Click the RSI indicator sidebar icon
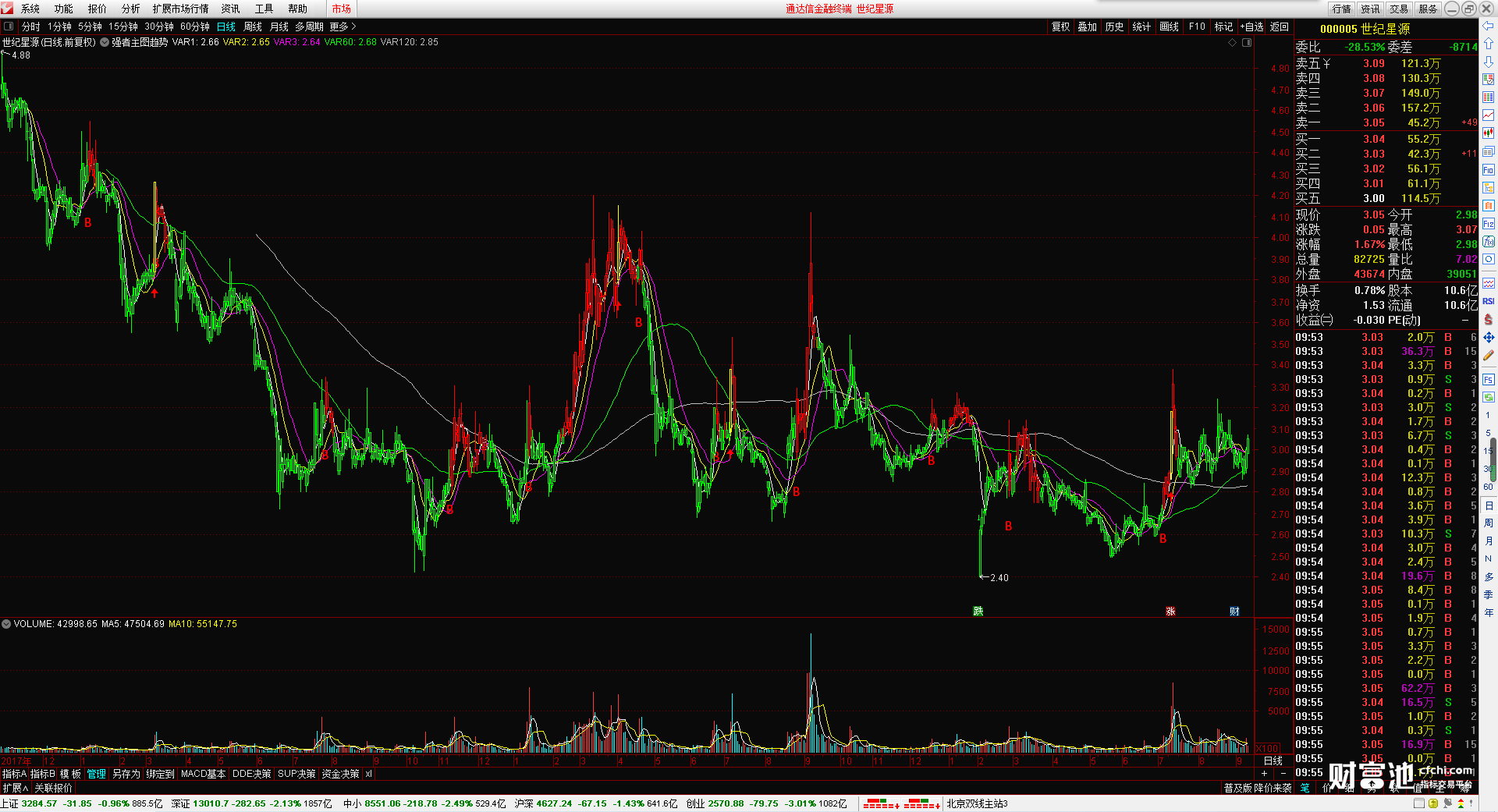This screenshot has width=1498, height=812. tap(1488, 301)
